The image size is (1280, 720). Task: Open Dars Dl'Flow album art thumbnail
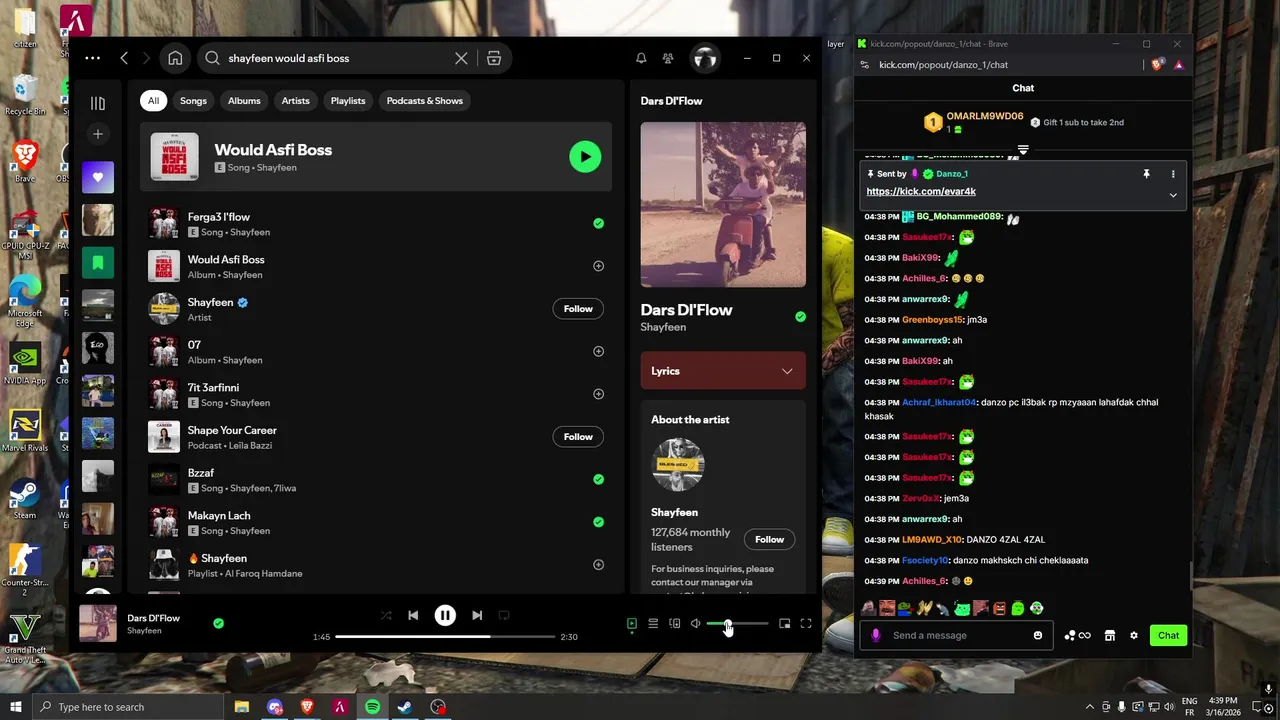tap(98, 623)
